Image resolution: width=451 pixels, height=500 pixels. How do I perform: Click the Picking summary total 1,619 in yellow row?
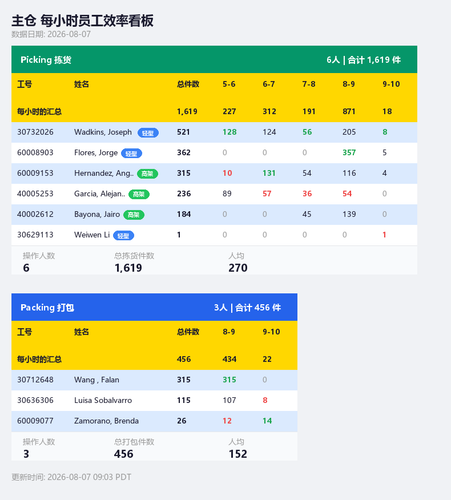pos(187,111)
